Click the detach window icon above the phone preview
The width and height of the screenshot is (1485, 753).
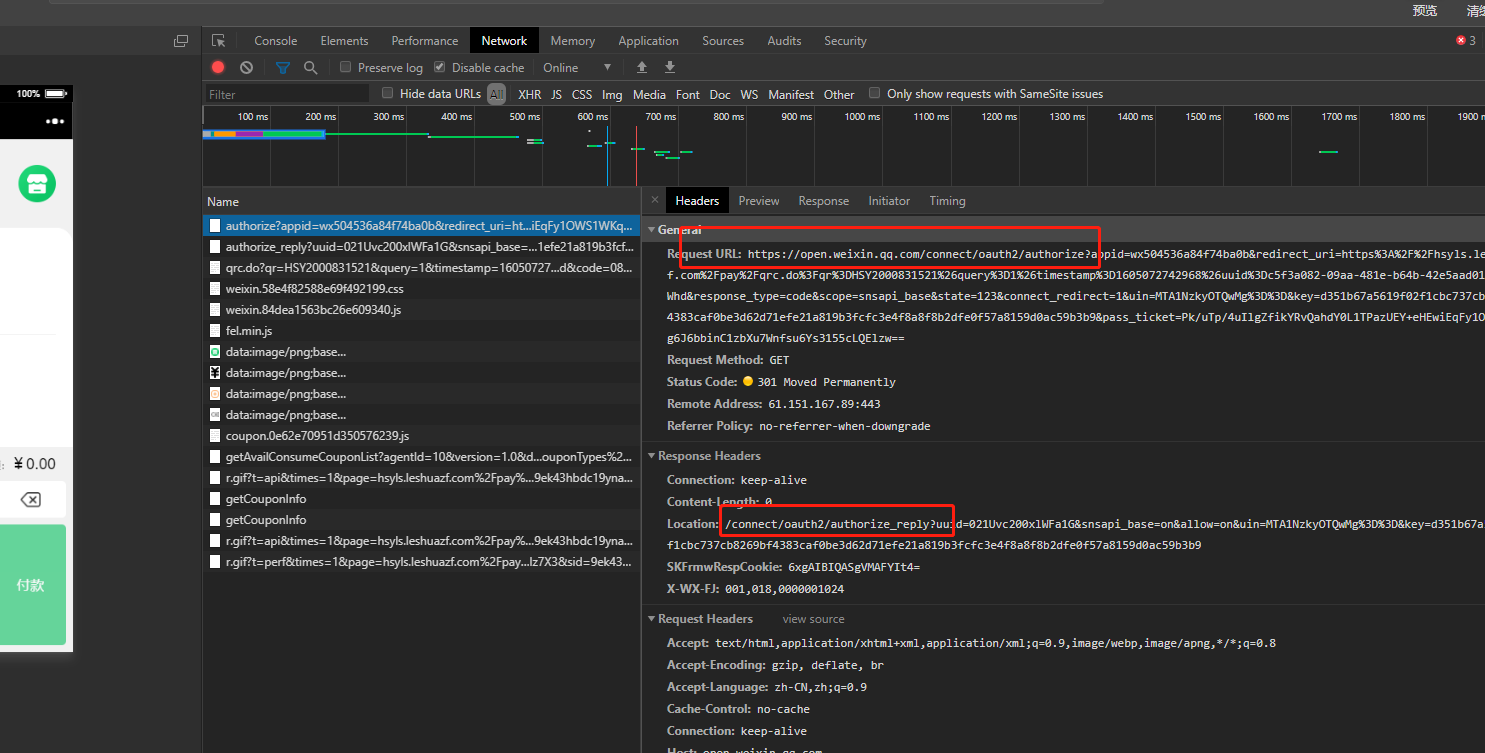click(x=181, y=41)
